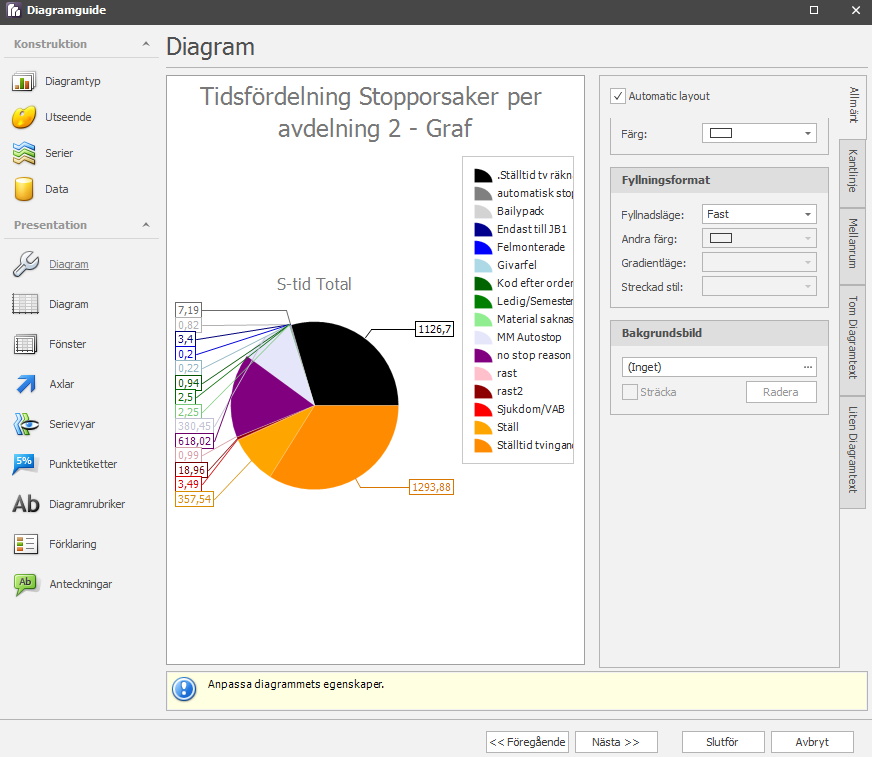Click the blue info exclamation icon
Image resolution: width=872 pixels, height=757 pixels.
click(184, 689)
